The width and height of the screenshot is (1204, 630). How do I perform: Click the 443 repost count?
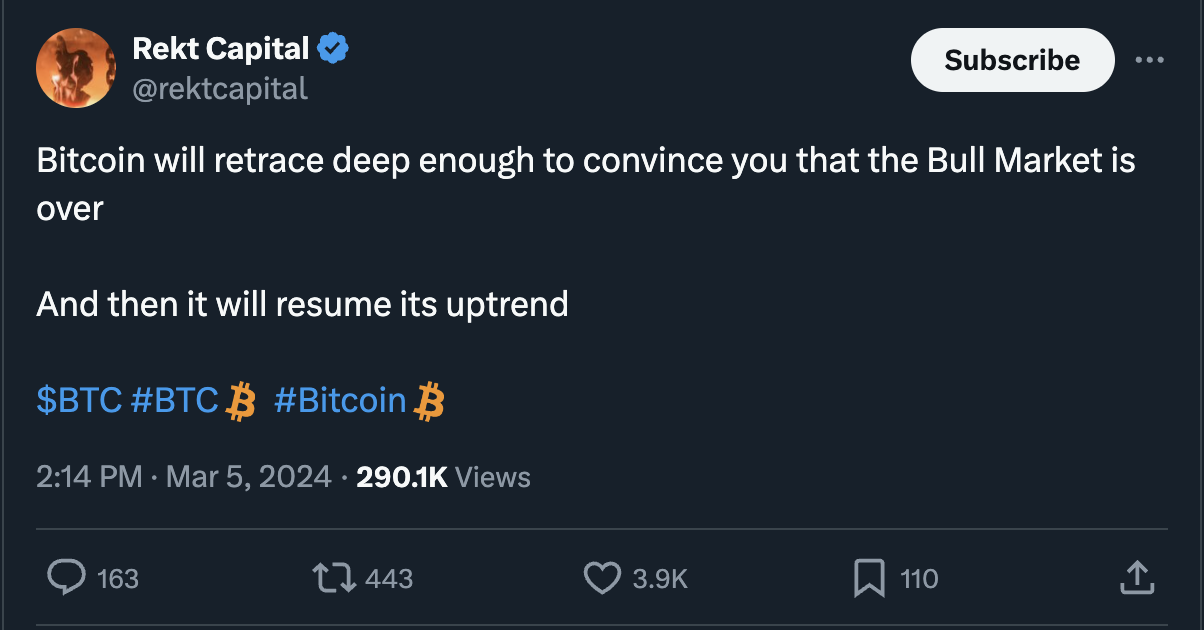pos(389,578)
